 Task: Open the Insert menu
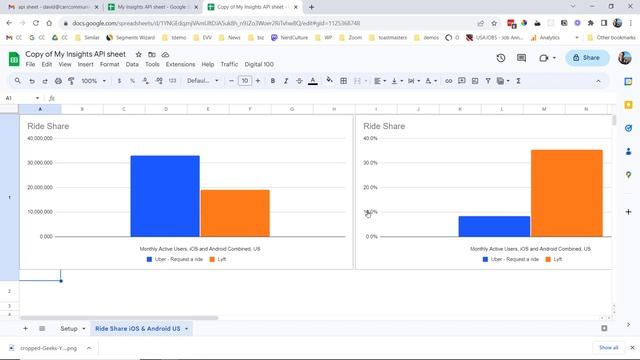pos(86,64)
